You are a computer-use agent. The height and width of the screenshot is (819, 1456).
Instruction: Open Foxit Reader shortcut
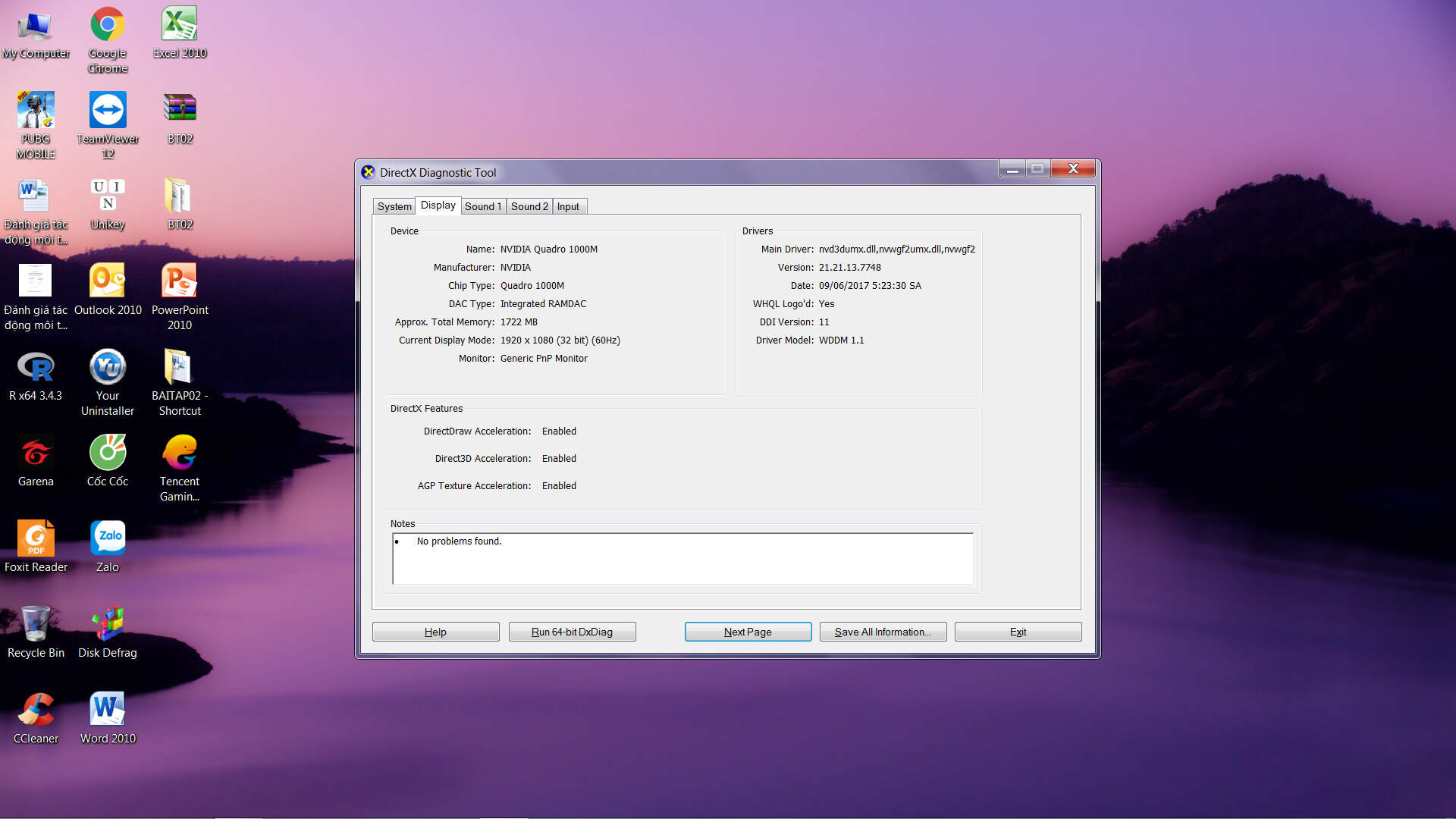(x=36, y=546)
